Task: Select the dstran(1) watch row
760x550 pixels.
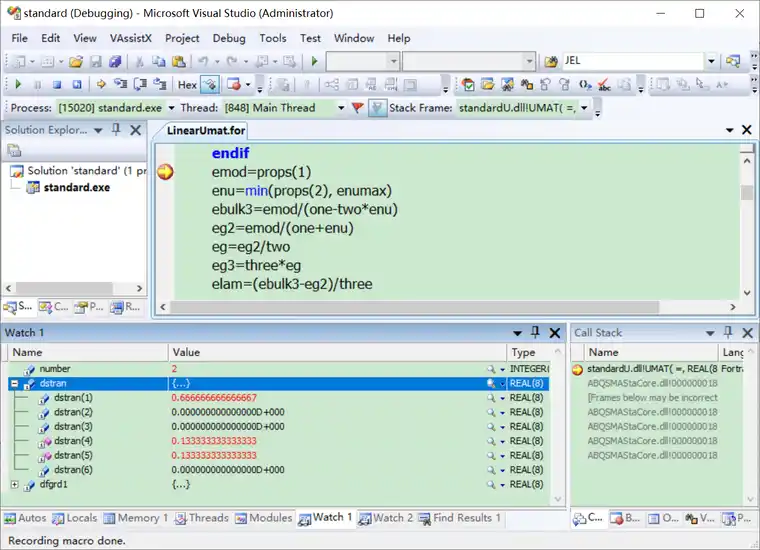Action: 279,398
